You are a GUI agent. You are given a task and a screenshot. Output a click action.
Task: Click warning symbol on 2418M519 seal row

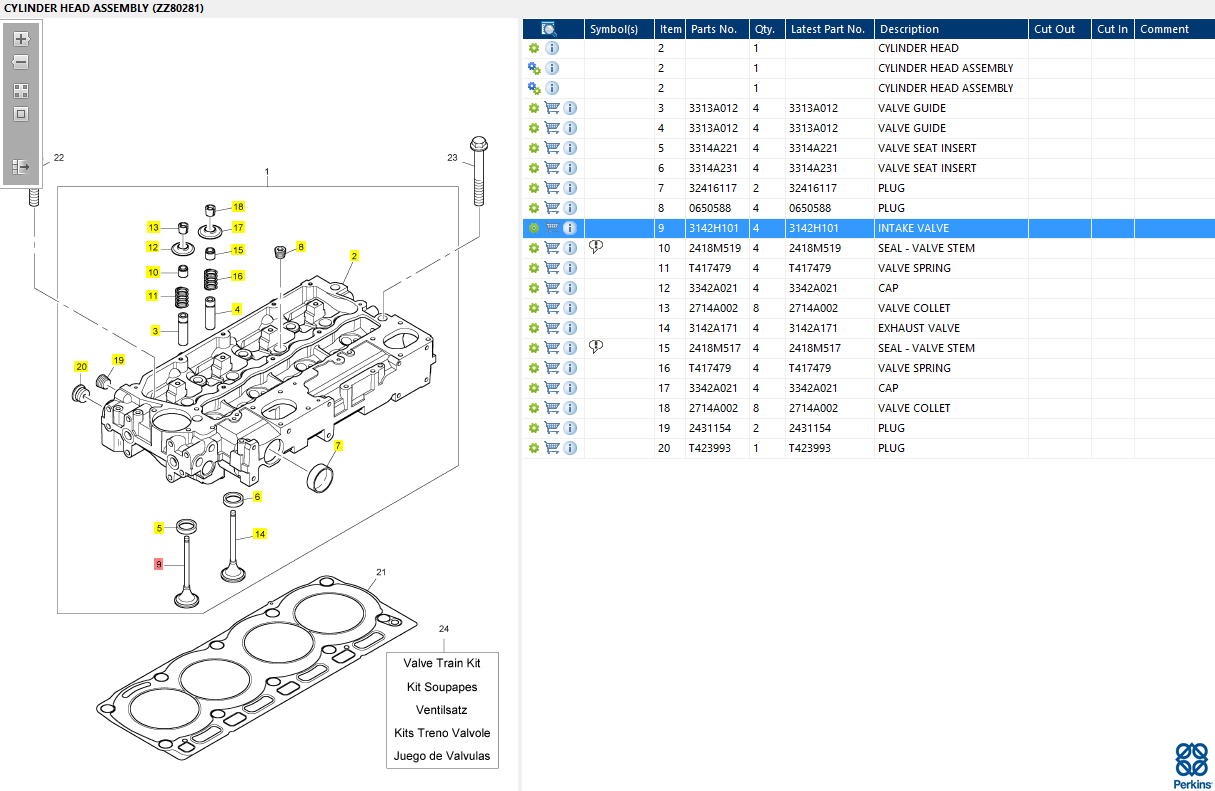(x=597, y=247)
